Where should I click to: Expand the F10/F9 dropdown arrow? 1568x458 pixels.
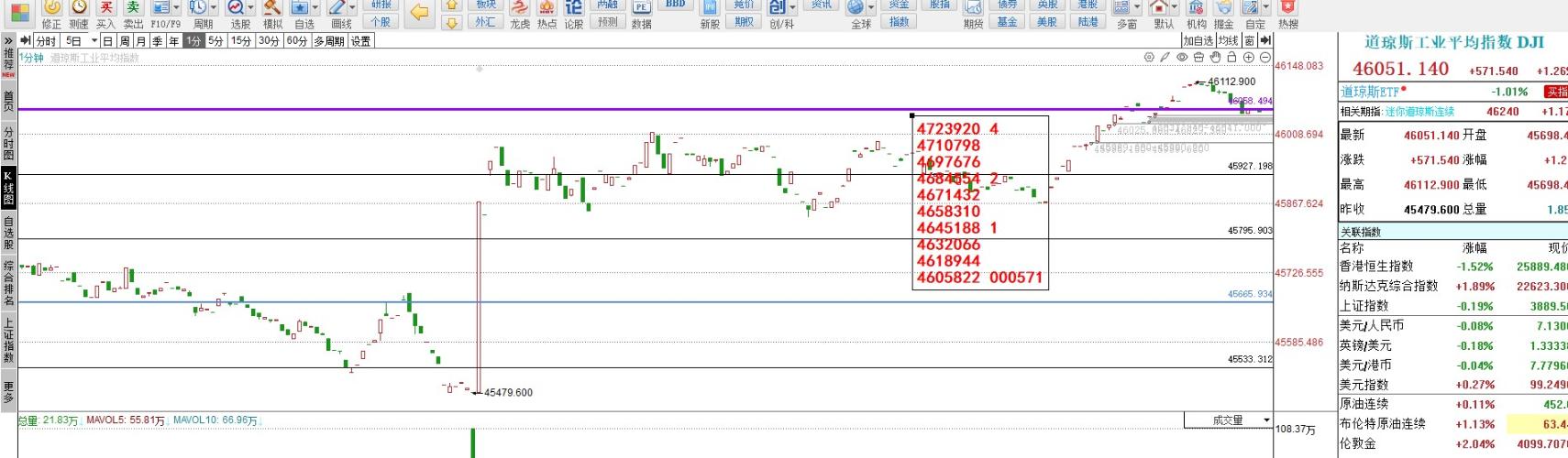tap(177, 7)
